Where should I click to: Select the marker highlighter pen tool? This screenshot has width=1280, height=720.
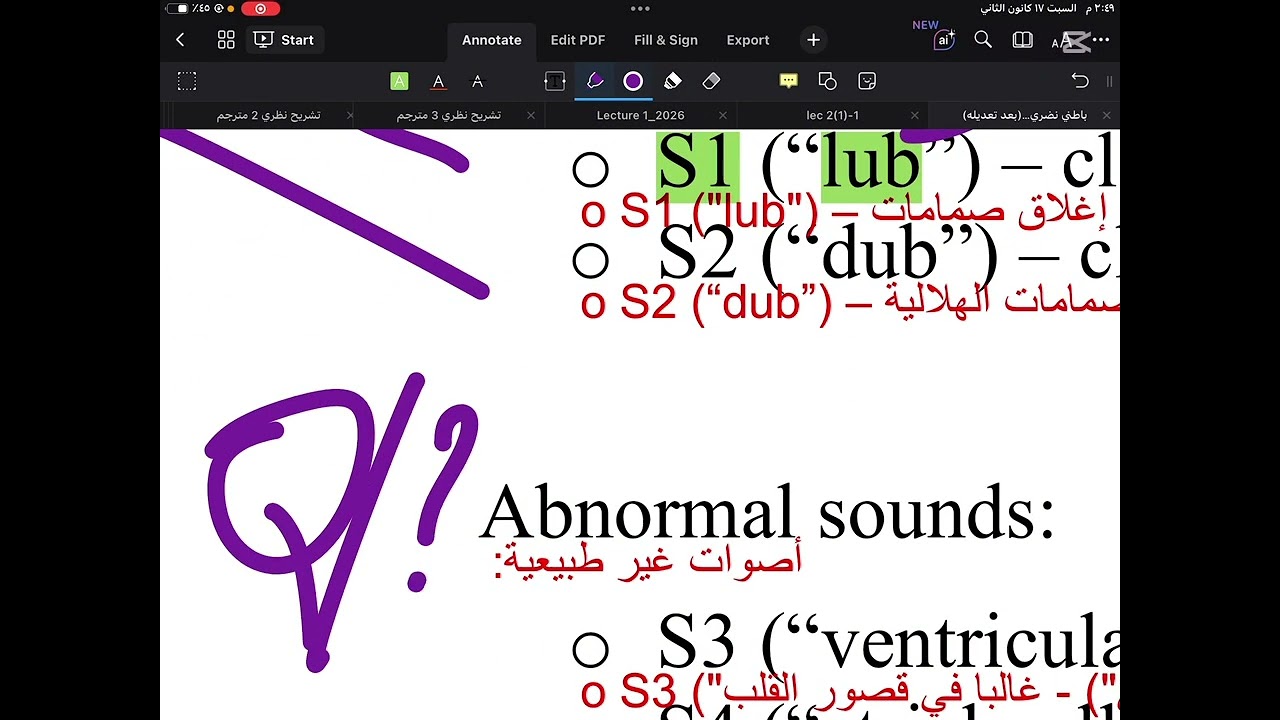[x=672, y=81]
